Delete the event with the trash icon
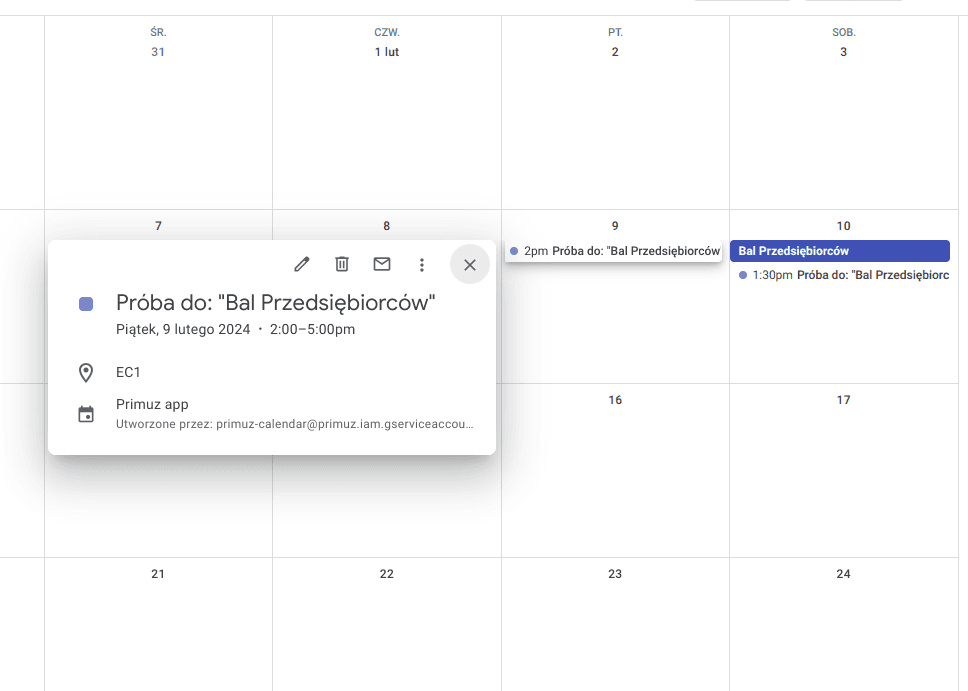 click(342, 264)
